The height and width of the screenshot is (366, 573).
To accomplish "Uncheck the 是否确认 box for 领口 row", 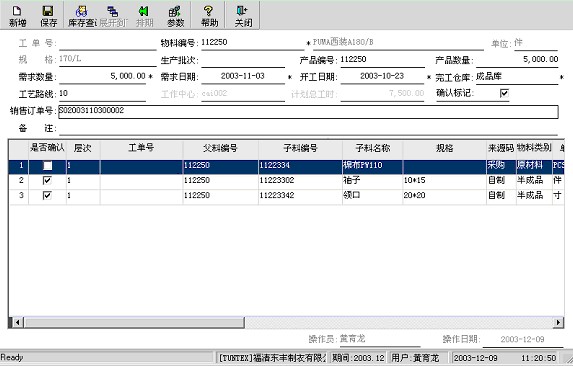I will pyautogui.click(x=47, y=195).
